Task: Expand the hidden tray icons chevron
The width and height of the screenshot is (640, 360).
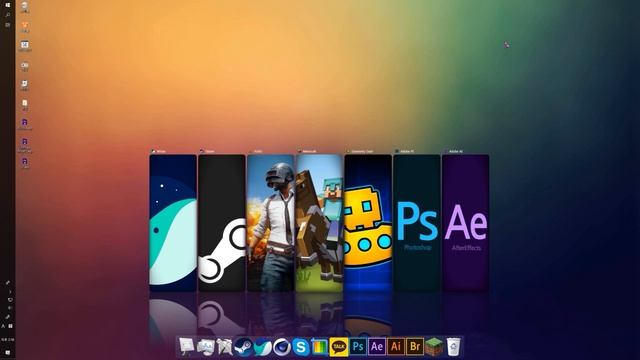Action: coord(10,291)
